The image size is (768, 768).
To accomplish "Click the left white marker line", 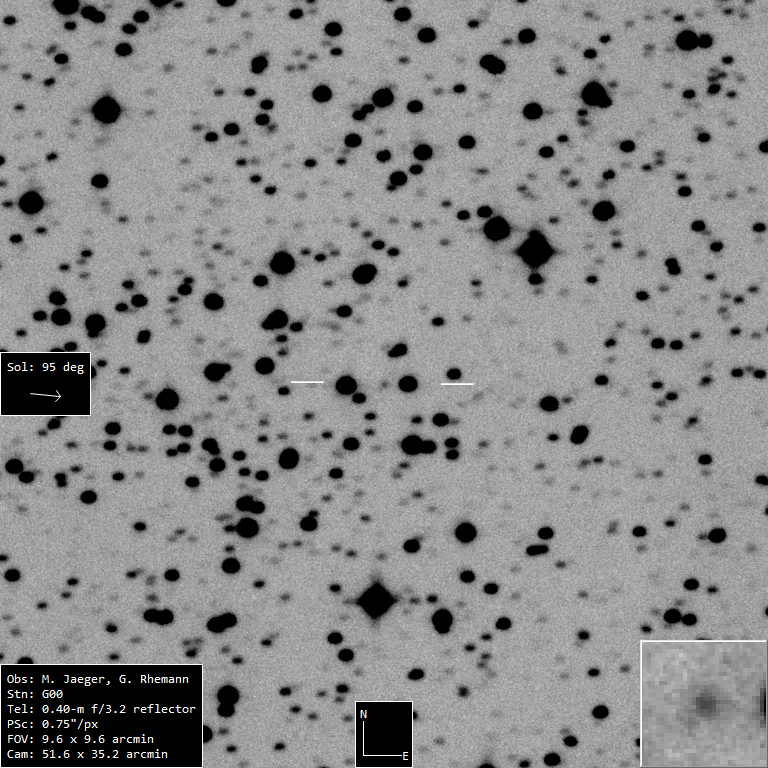I will coord(307,382).
